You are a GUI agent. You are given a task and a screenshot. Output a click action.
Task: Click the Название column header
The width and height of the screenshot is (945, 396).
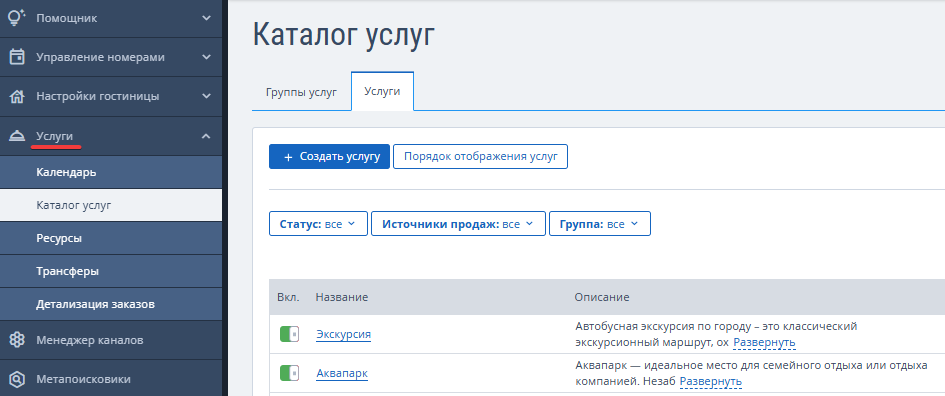point(342,297)
